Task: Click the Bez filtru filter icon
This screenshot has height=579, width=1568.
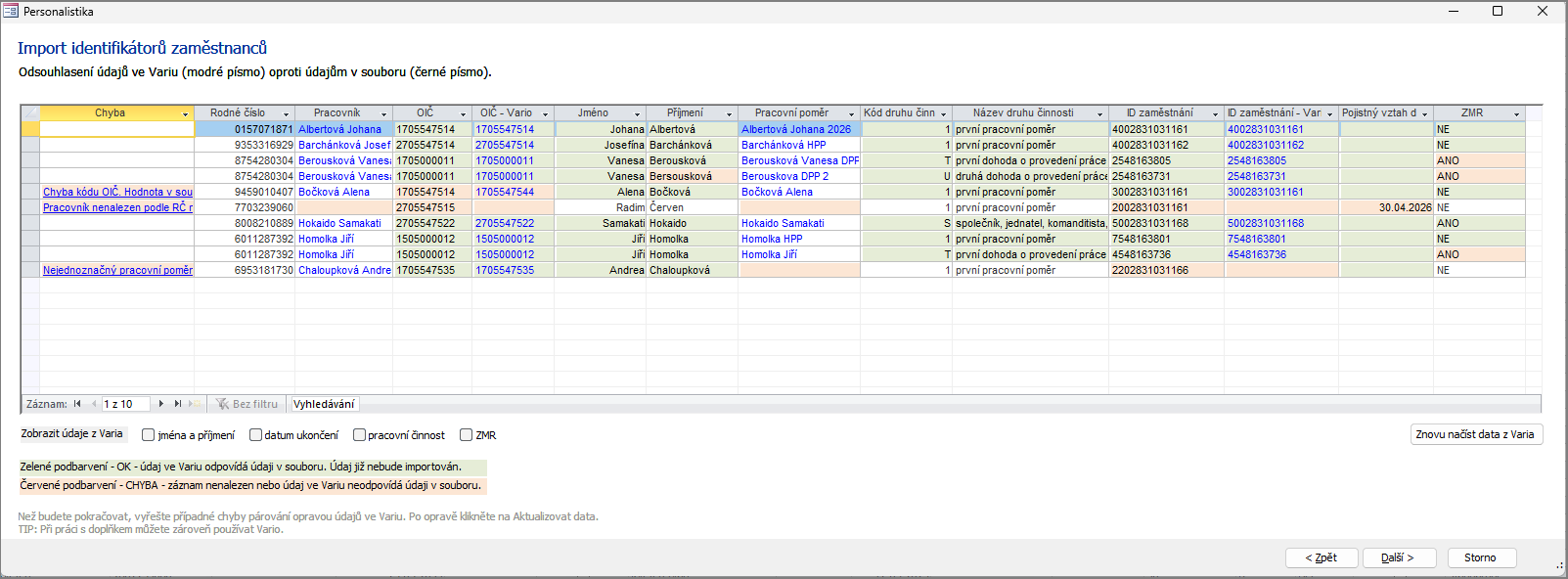Action: [223, 404]
